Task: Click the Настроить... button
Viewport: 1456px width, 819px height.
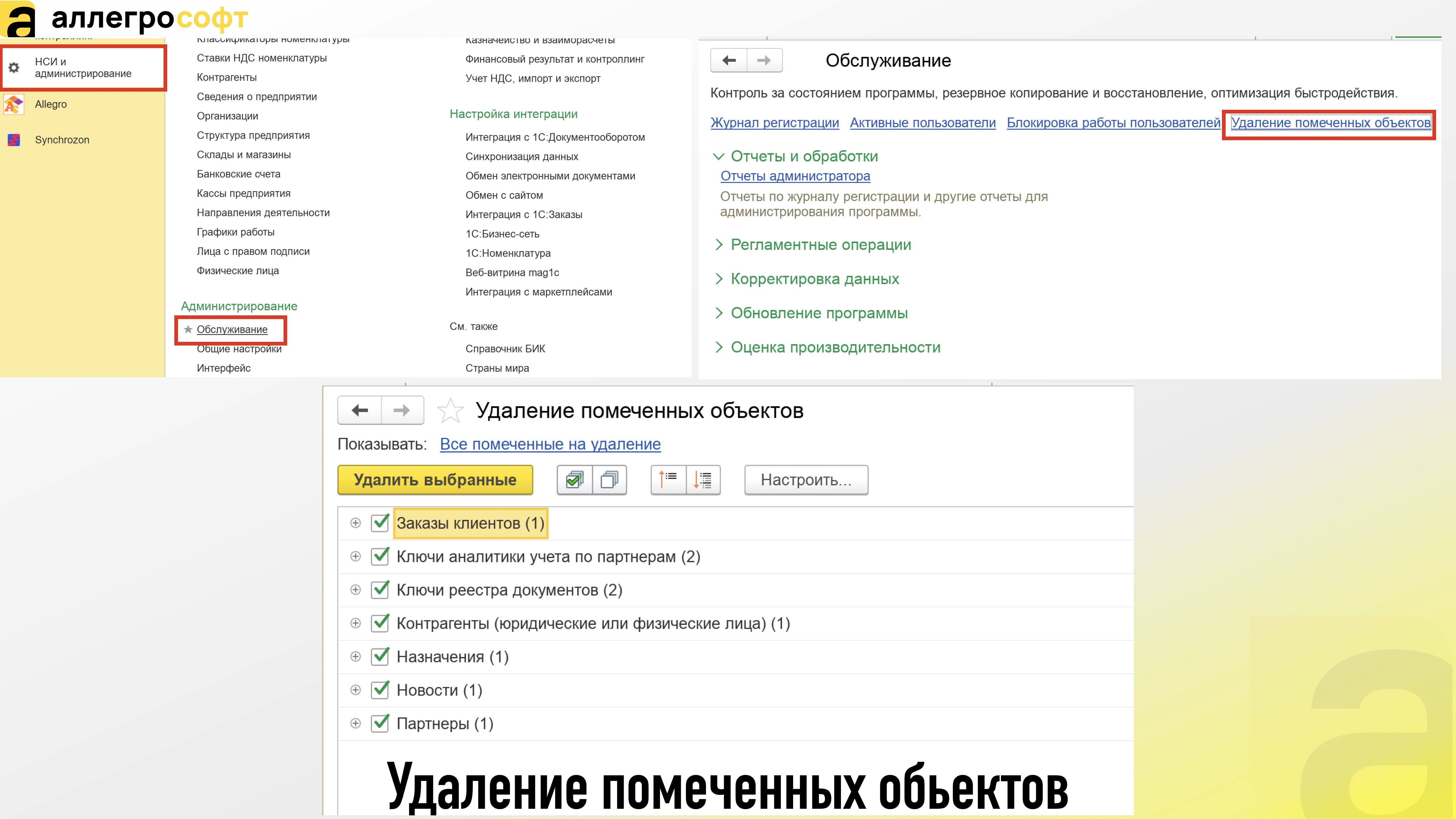Action: 806,480
